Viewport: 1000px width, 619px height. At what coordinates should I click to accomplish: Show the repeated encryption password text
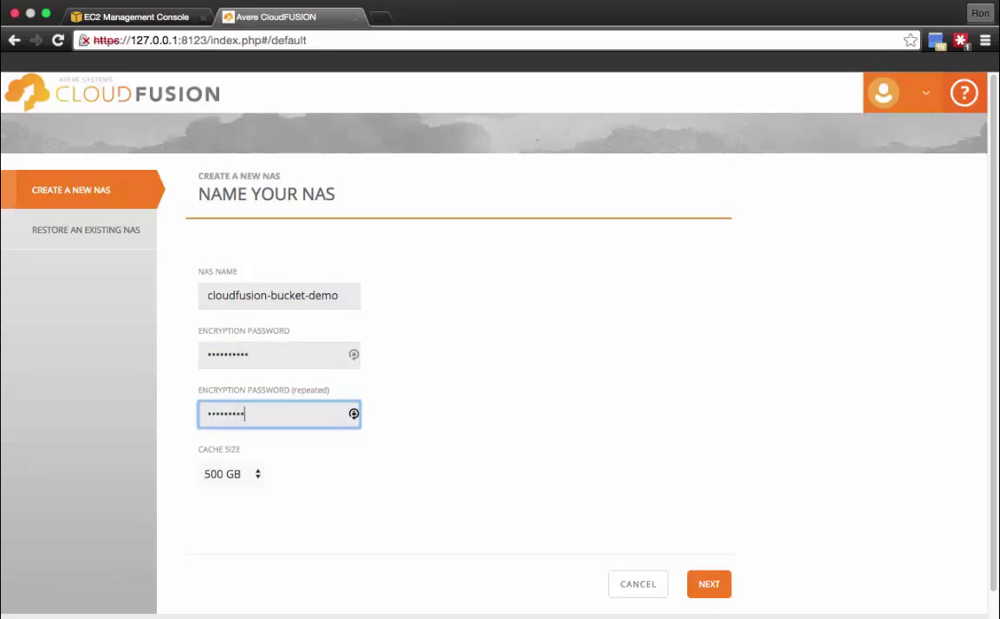click(353, 413)
